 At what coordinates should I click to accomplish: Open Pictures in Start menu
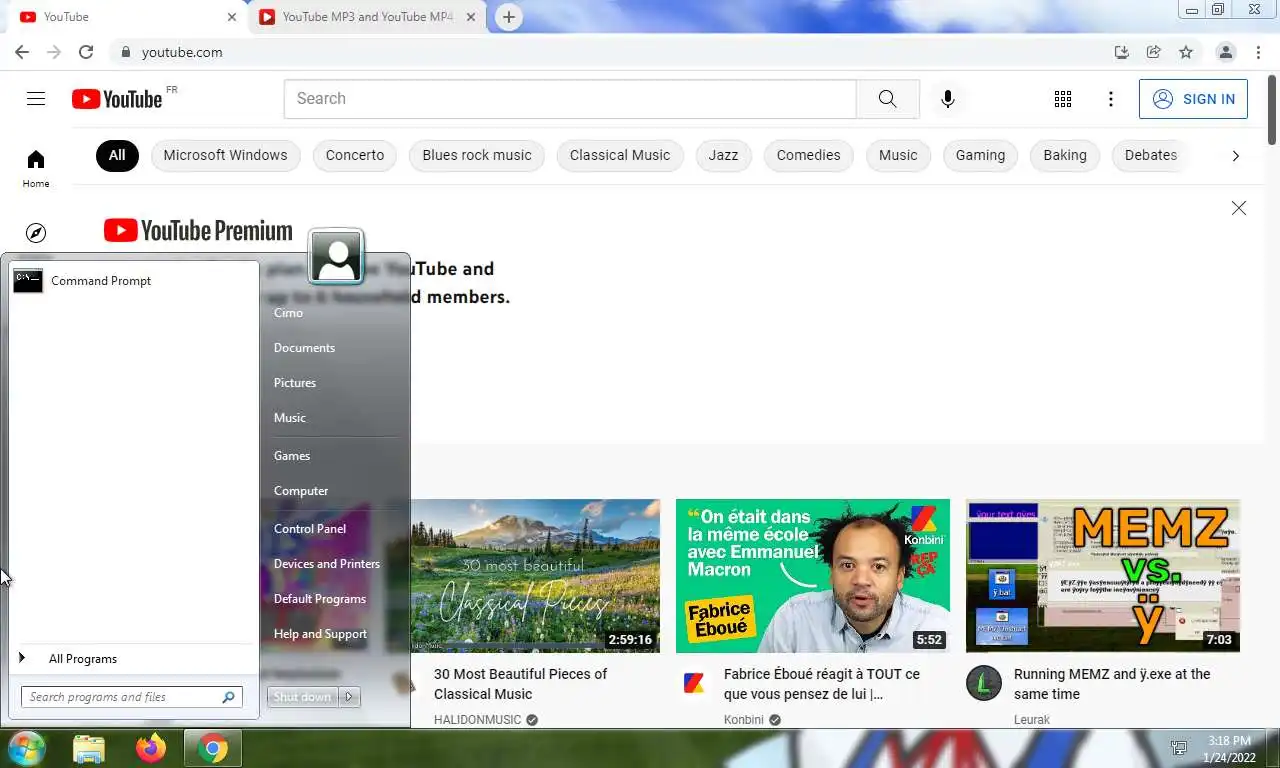click(295, 383)
